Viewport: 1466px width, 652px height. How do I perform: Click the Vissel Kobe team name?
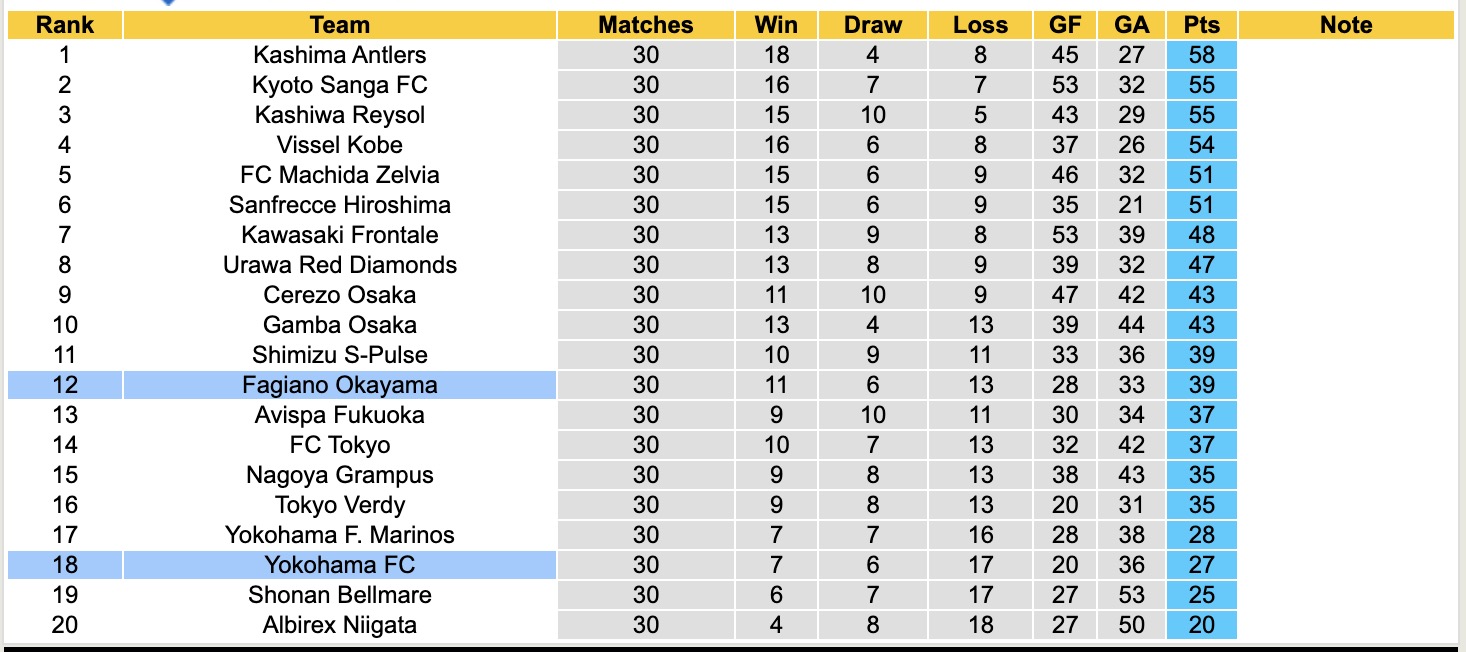coord(339,145)
